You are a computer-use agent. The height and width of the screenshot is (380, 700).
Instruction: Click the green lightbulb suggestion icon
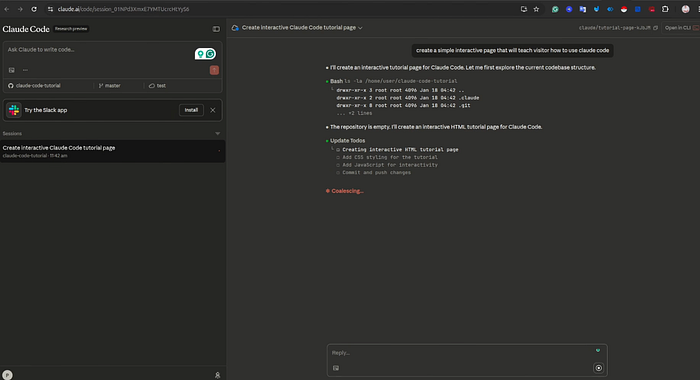200,54
